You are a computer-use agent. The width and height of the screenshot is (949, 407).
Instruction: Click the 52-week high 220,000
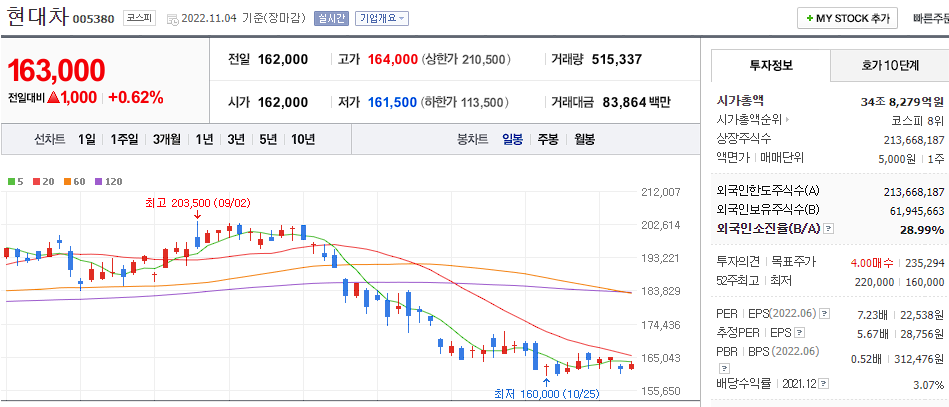pos(875,281)
